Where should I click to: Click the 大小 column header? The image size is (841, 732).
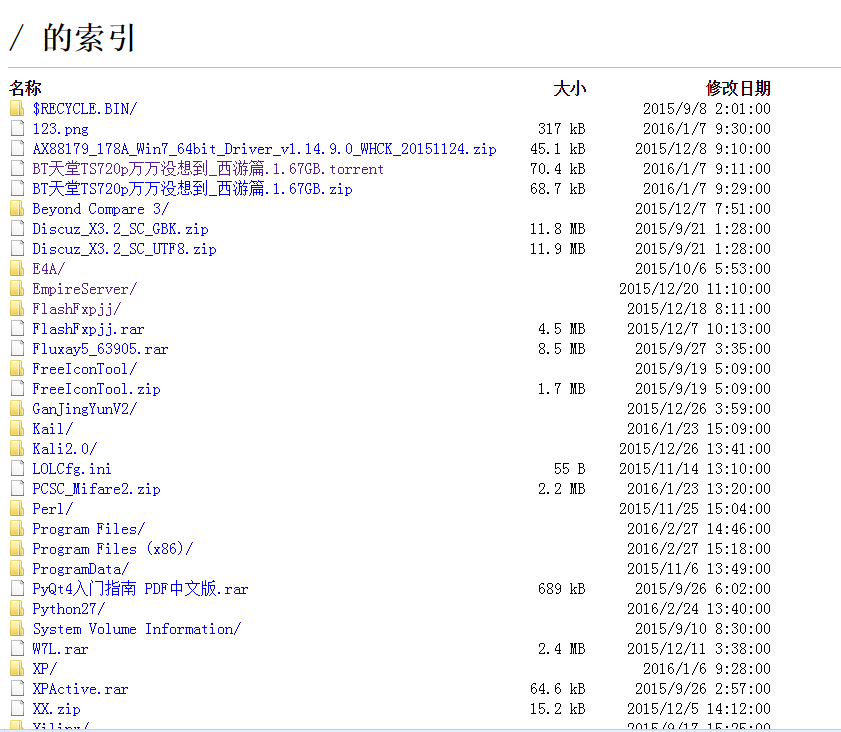[569, 88]
